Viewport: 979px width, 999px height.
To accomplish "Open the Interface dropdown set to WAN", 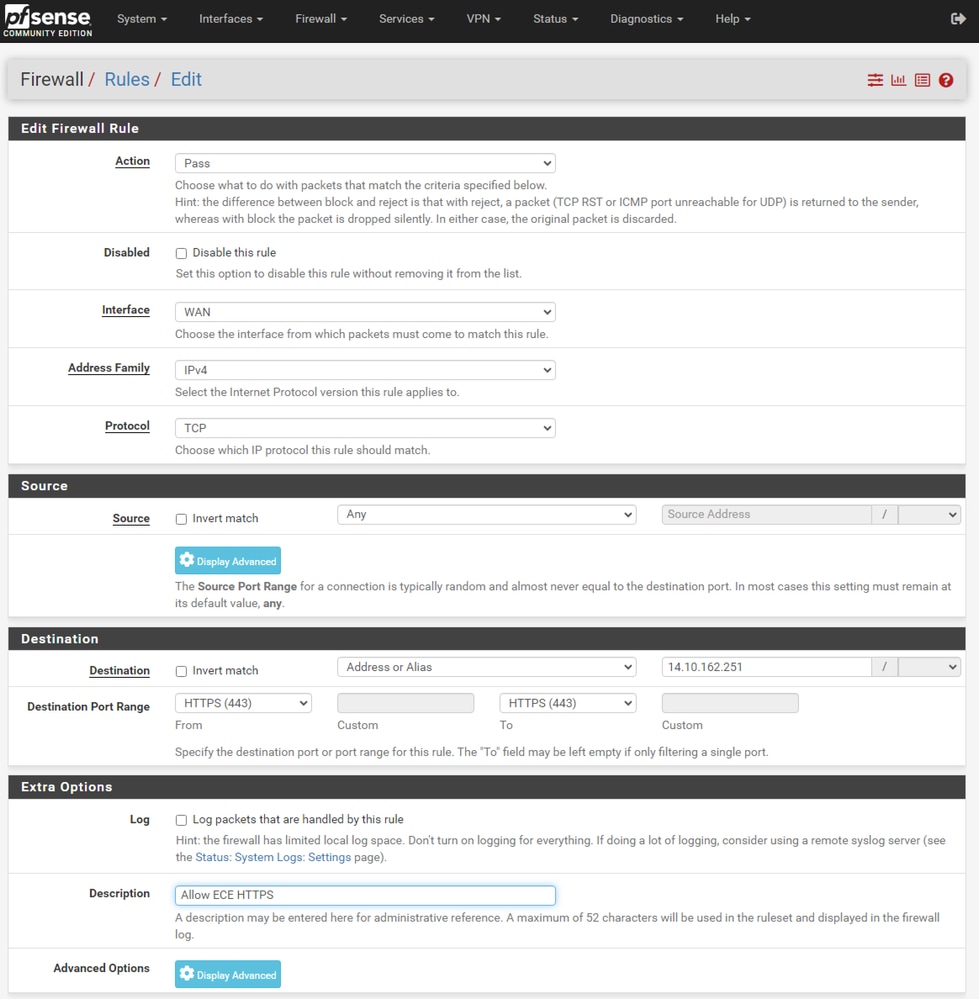I will point(365,312).
